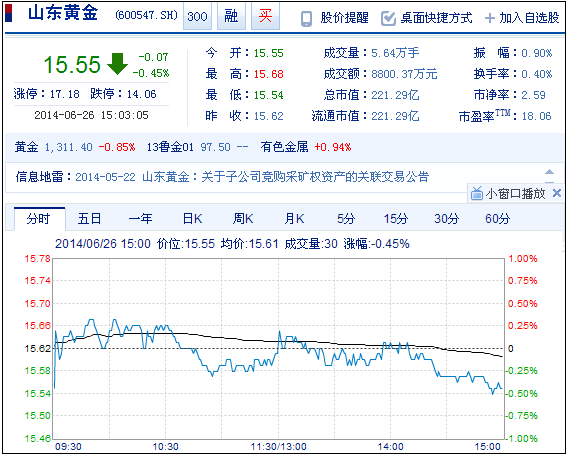Switch to the 一年 one-year tab
Viewport: 567px width, 455px height.
(x=140, y=219)
